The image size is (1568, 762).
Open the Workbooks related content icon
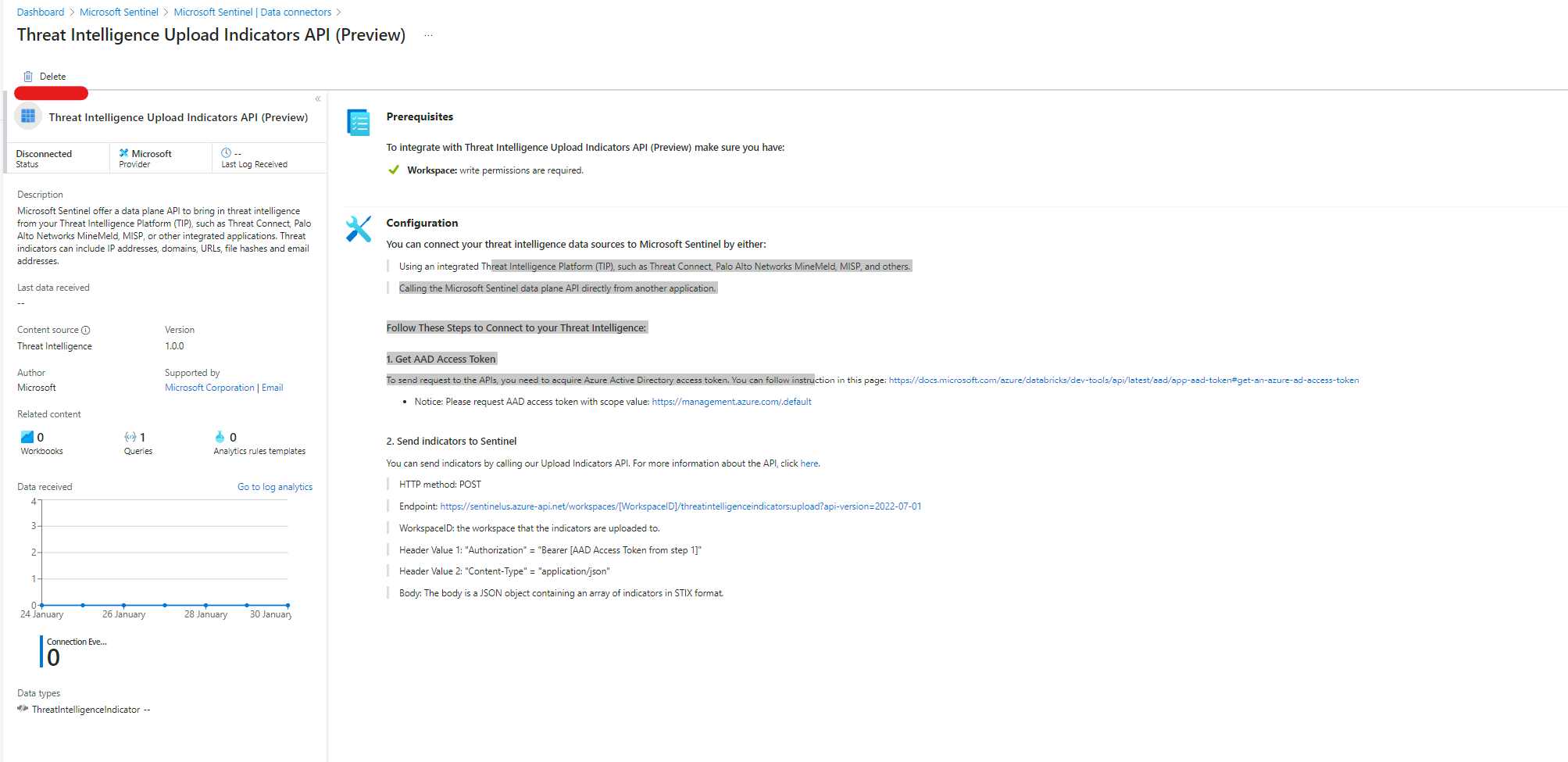[x=27, y=437]
